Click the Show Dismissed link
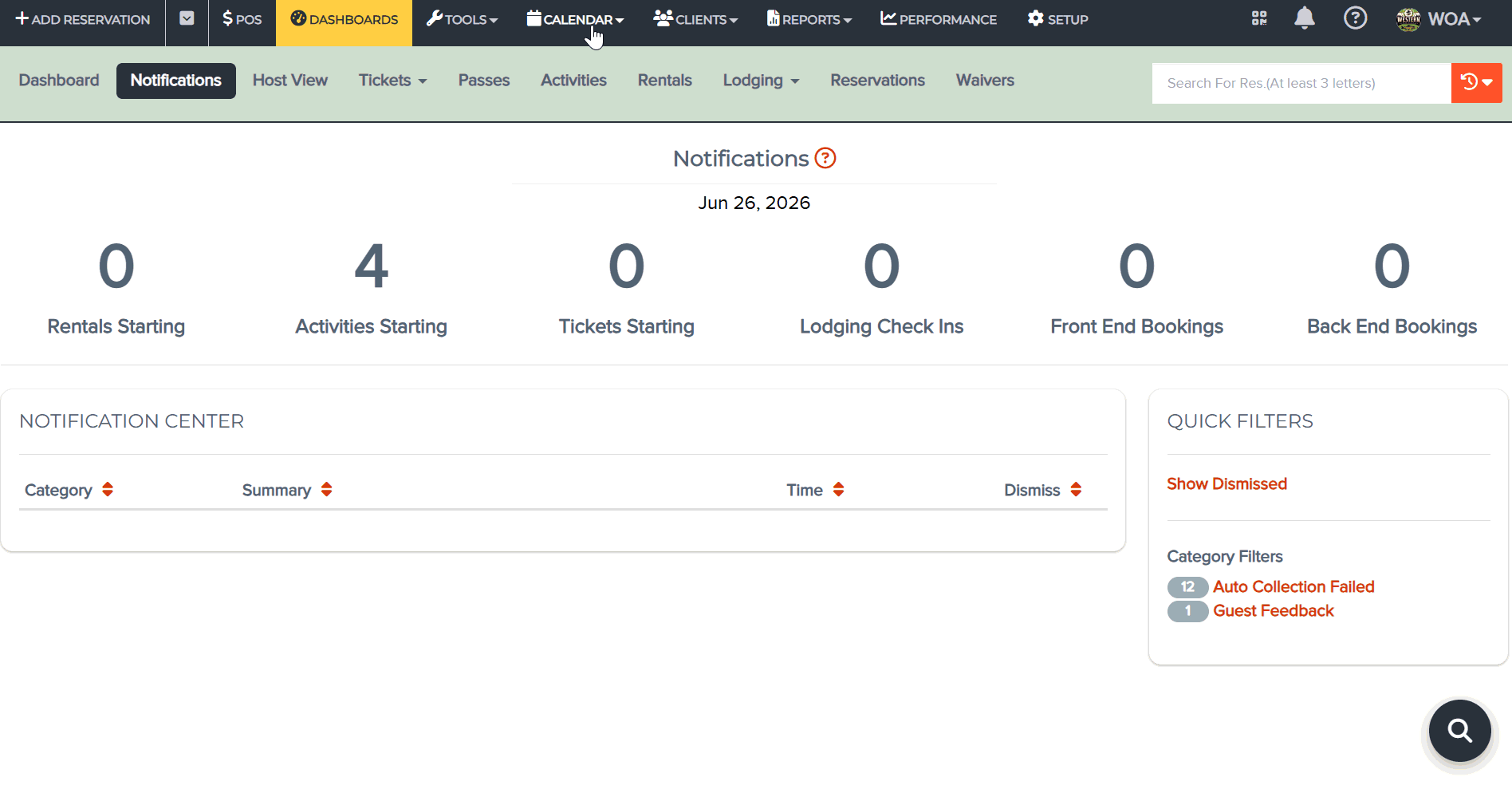 [1227, 484]
